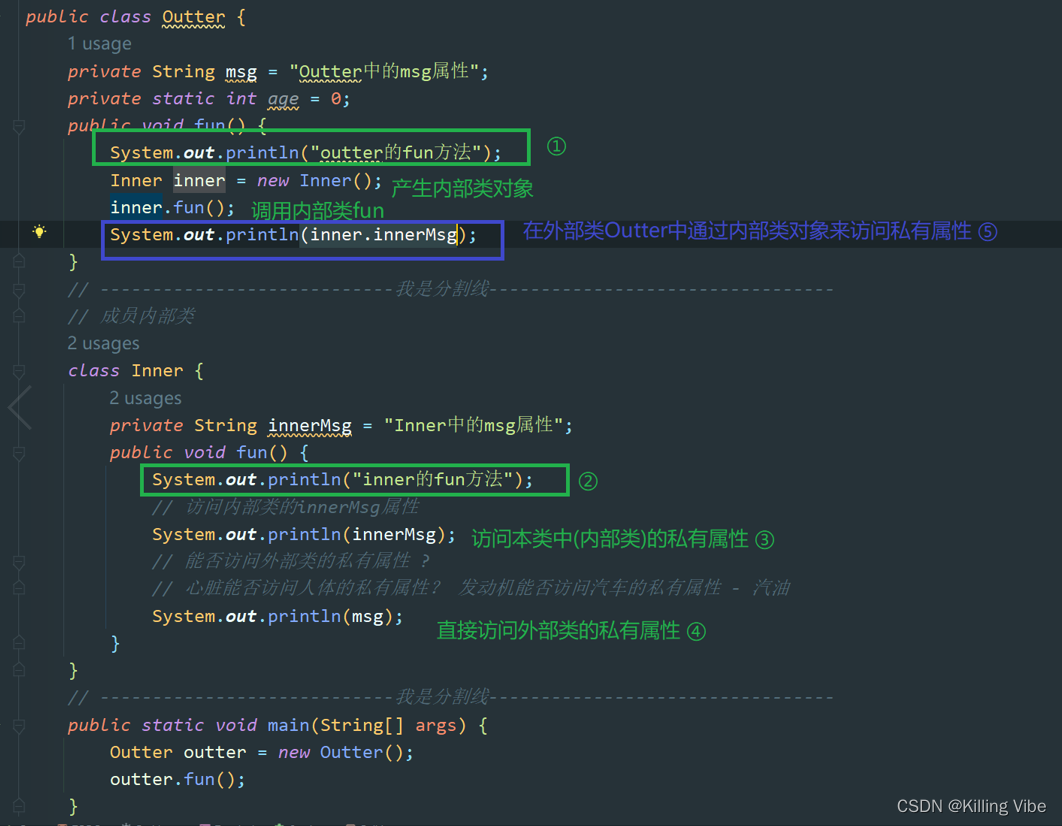Viewport: 1062px width, 826px height.
Task: Click the class name 'Outter' in declaration
Action: [194, 17]
